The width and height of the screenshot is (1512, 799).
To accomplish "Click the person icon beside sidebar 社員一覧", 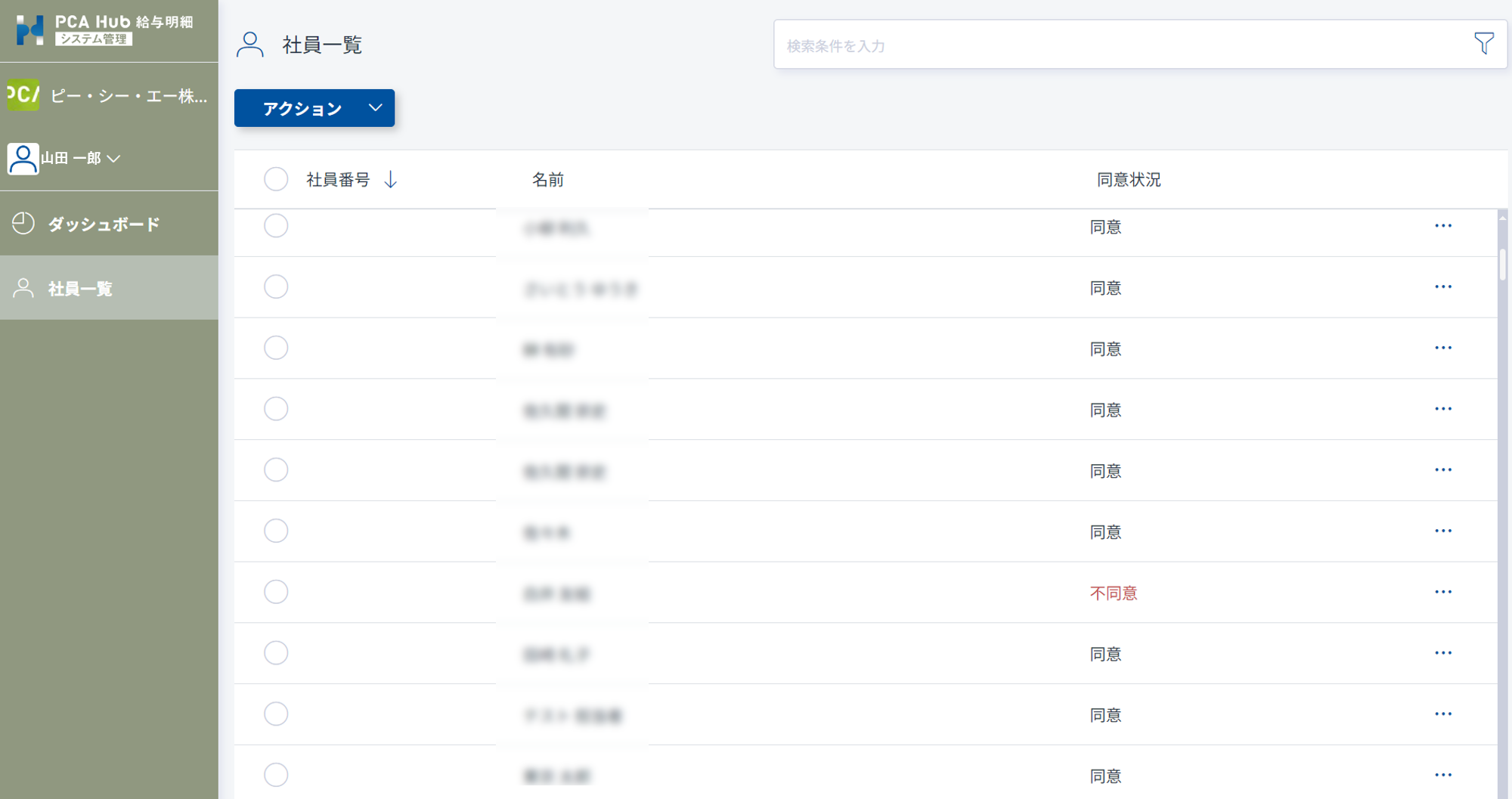I will pos(23,288).
